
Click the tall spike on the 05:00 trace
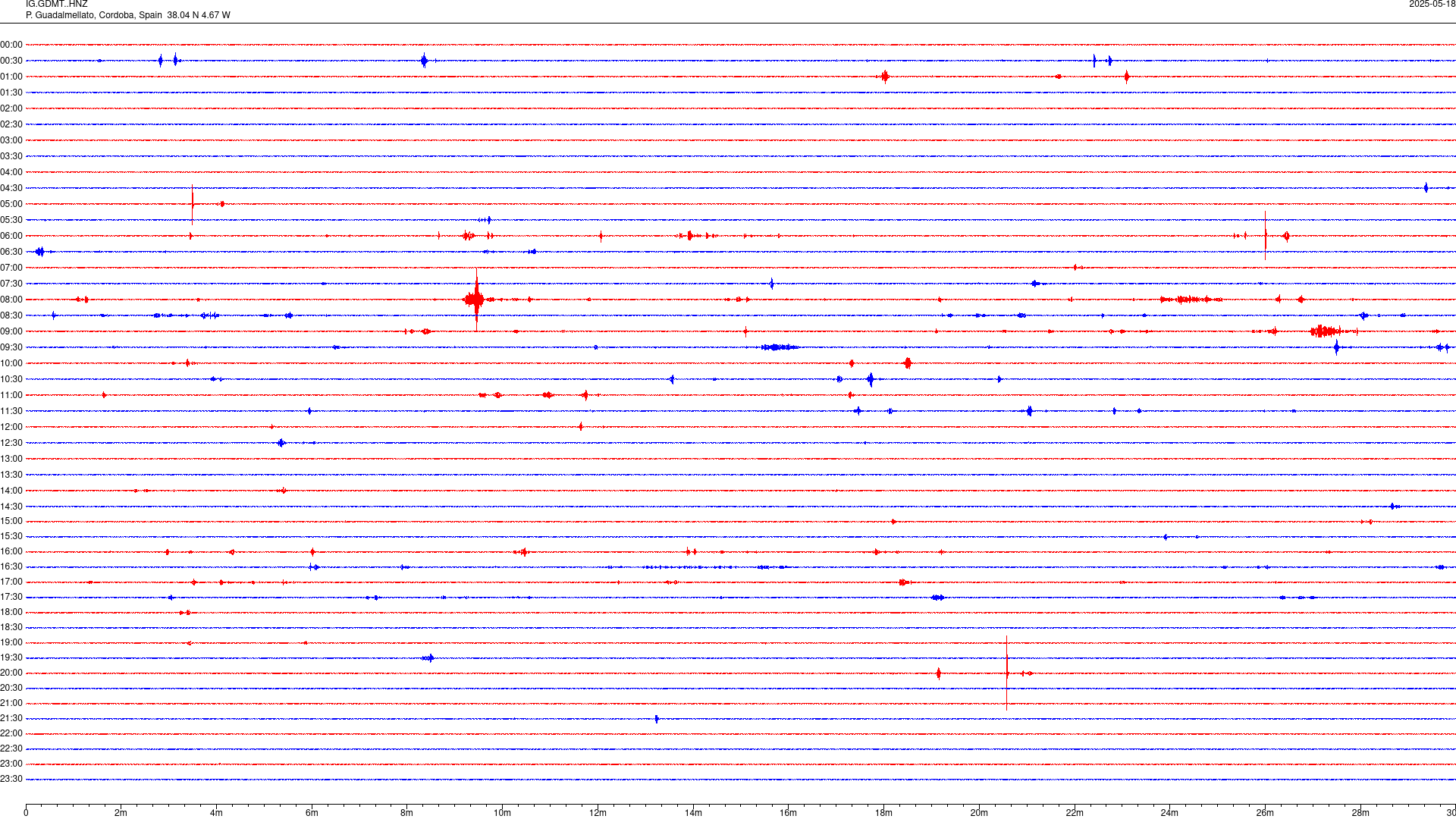pos(192,204)
